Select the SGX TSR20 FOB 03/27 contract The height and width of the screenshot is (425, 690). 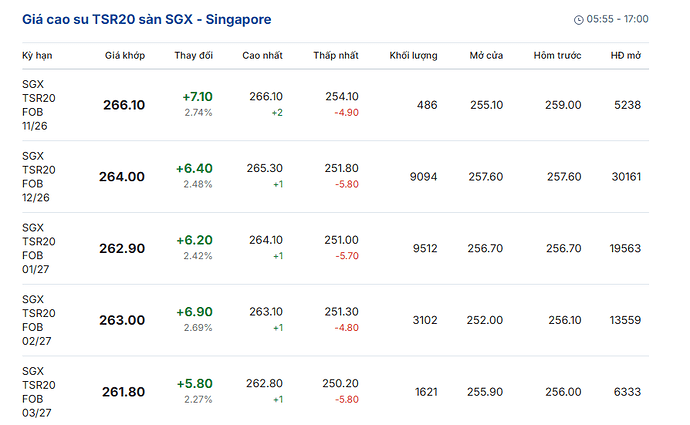39,392
